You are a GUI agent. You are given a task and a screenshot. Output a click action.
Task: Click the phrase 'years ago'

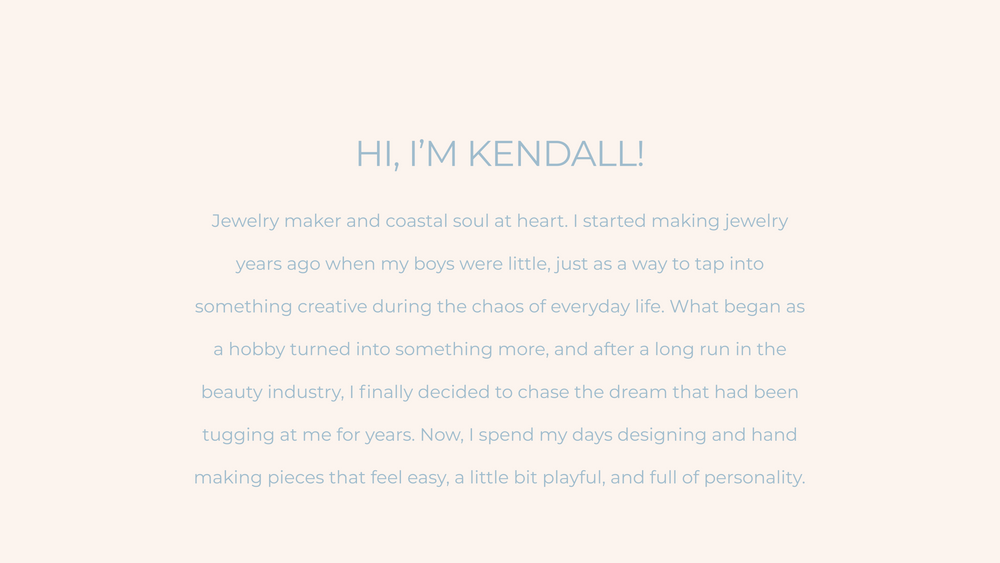click(278, 264)
